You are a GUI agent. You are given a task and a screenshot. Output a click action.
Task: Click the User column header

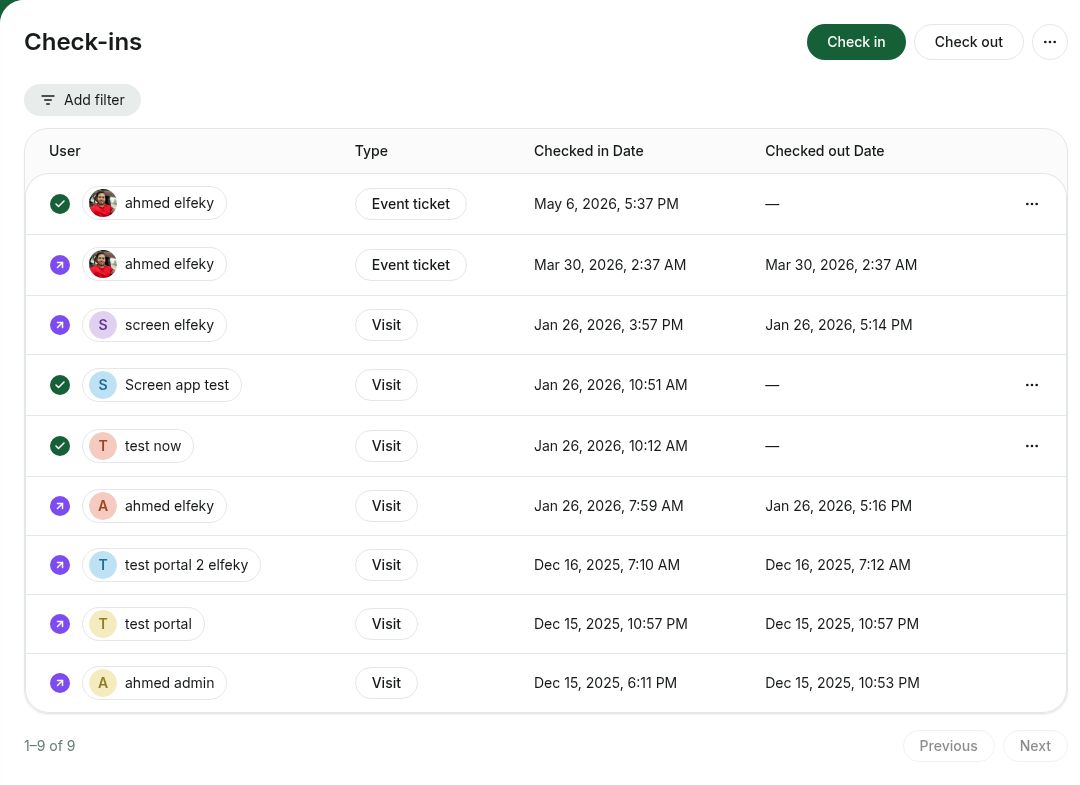(x=65, y=151)
